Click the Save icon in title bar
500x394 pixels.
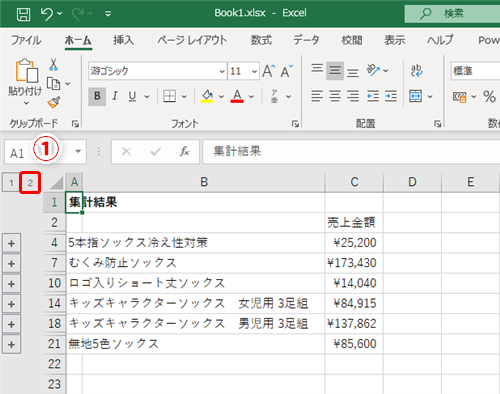point(23,14)
